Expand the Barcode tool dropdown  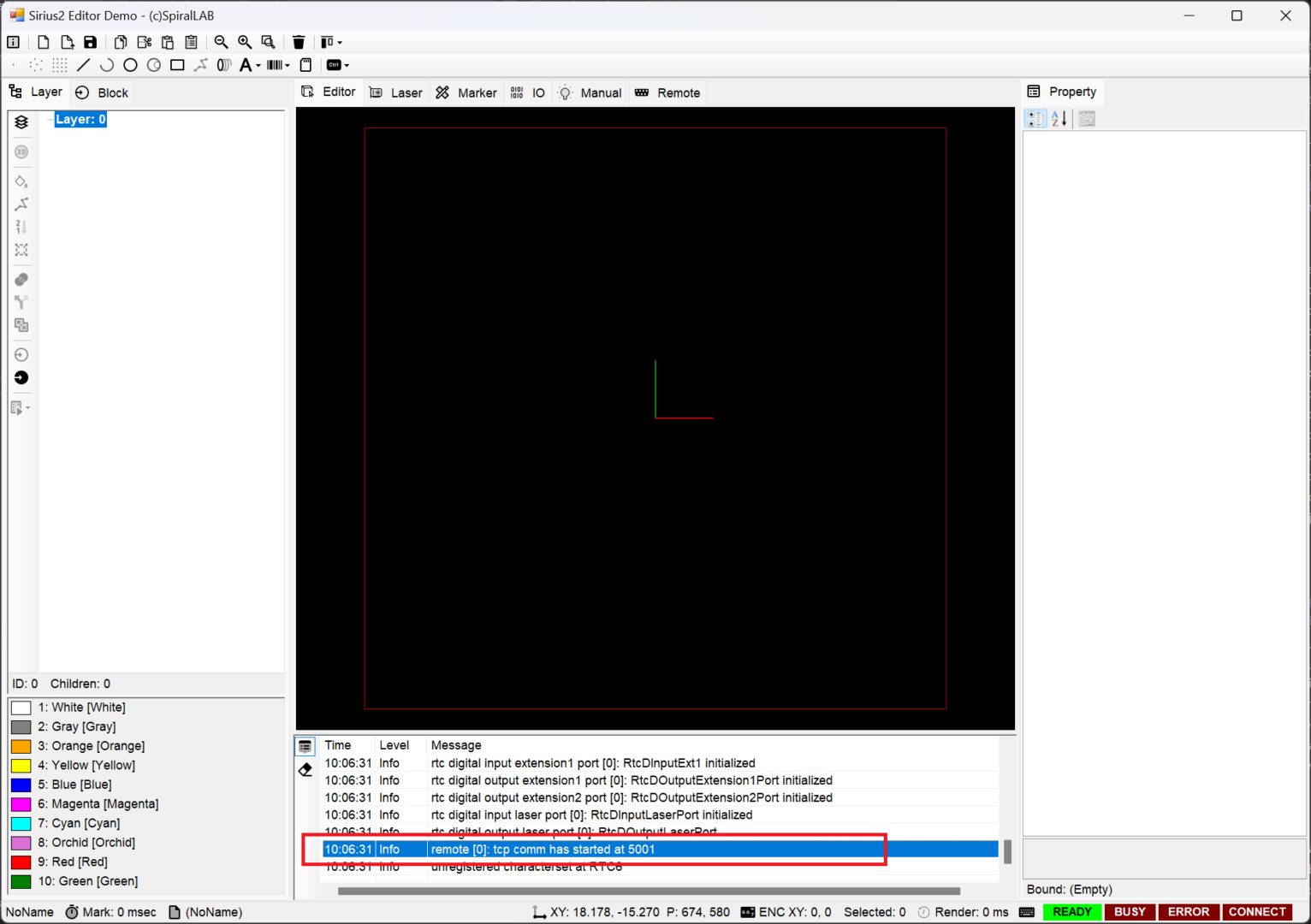288,66
